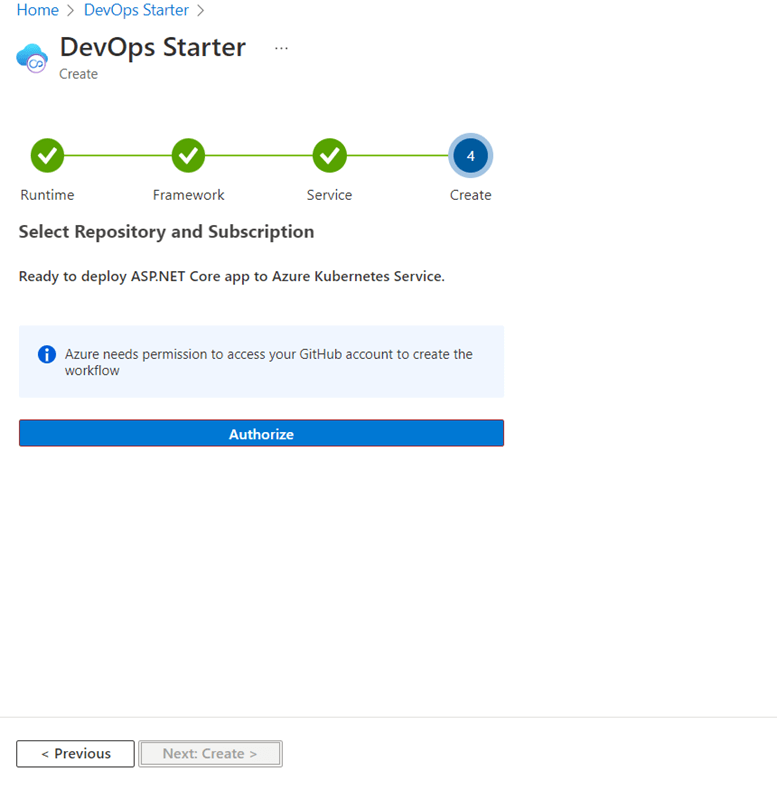Open the more options ellipsis menu
This screenshot has width=777, height=790.
[x=281, y=48]
